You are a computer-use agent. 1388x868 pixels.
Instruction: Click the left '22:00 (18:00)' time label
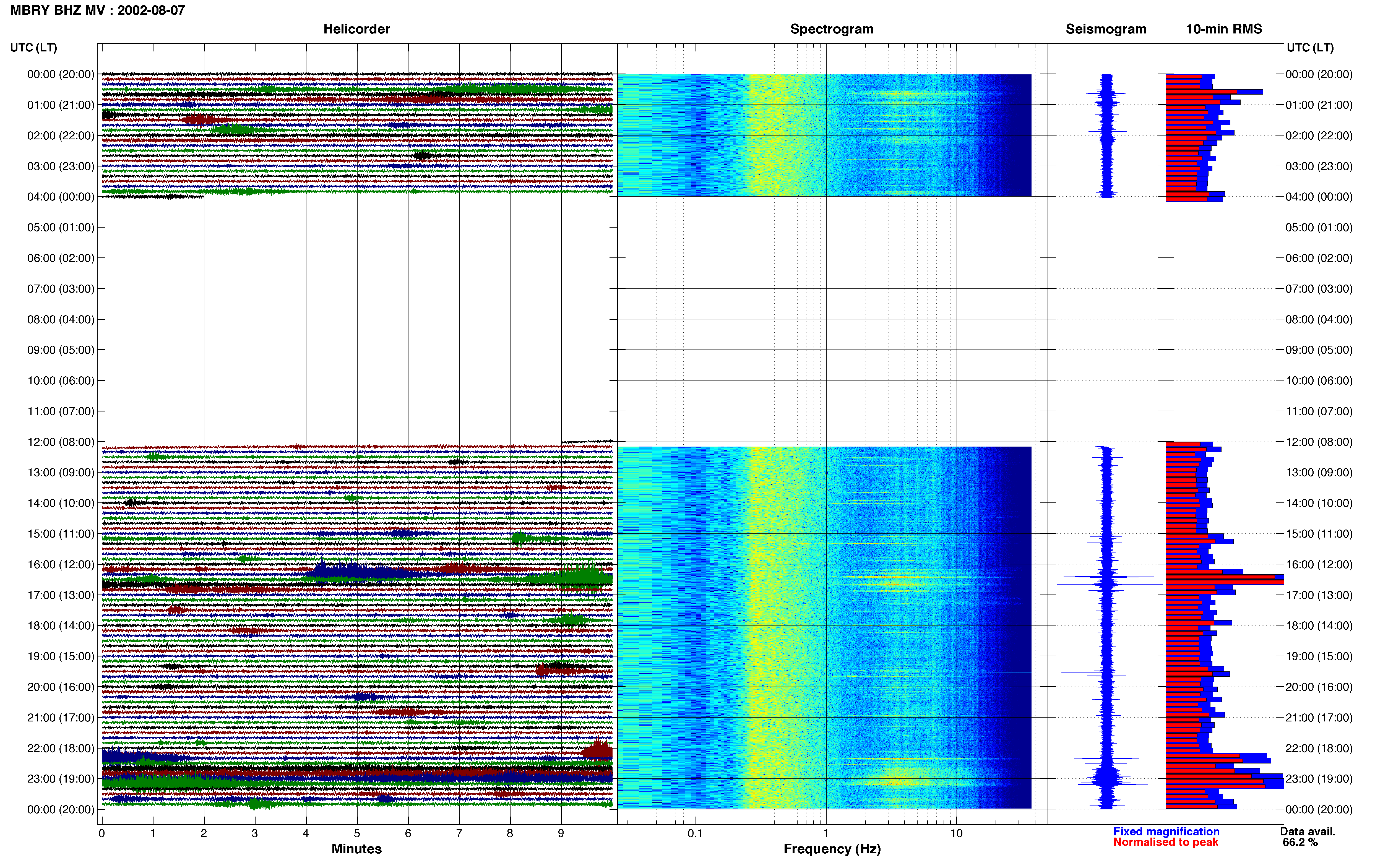(x=61, y=748)
